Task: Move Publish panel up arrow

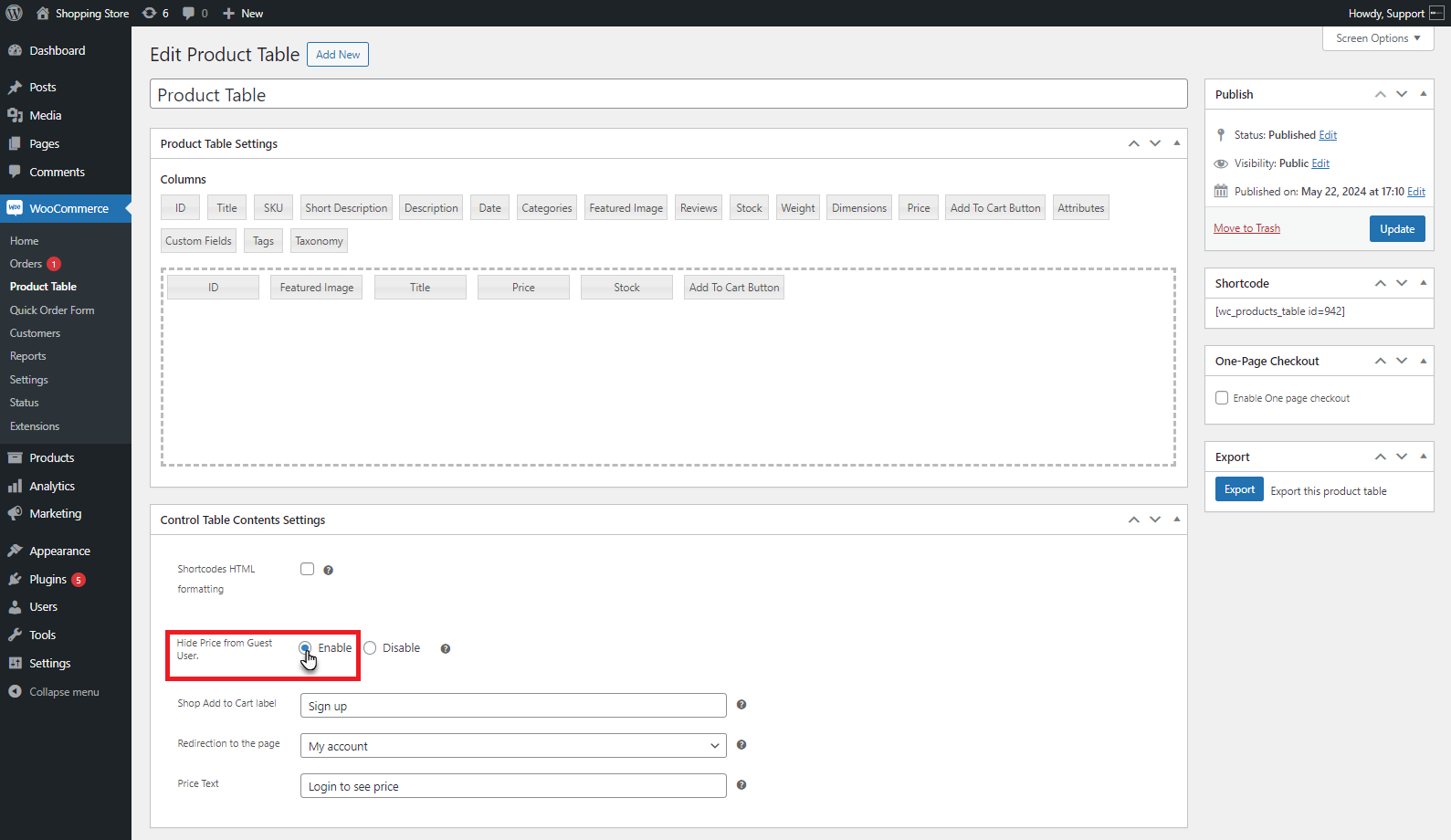Action: 1381,94
